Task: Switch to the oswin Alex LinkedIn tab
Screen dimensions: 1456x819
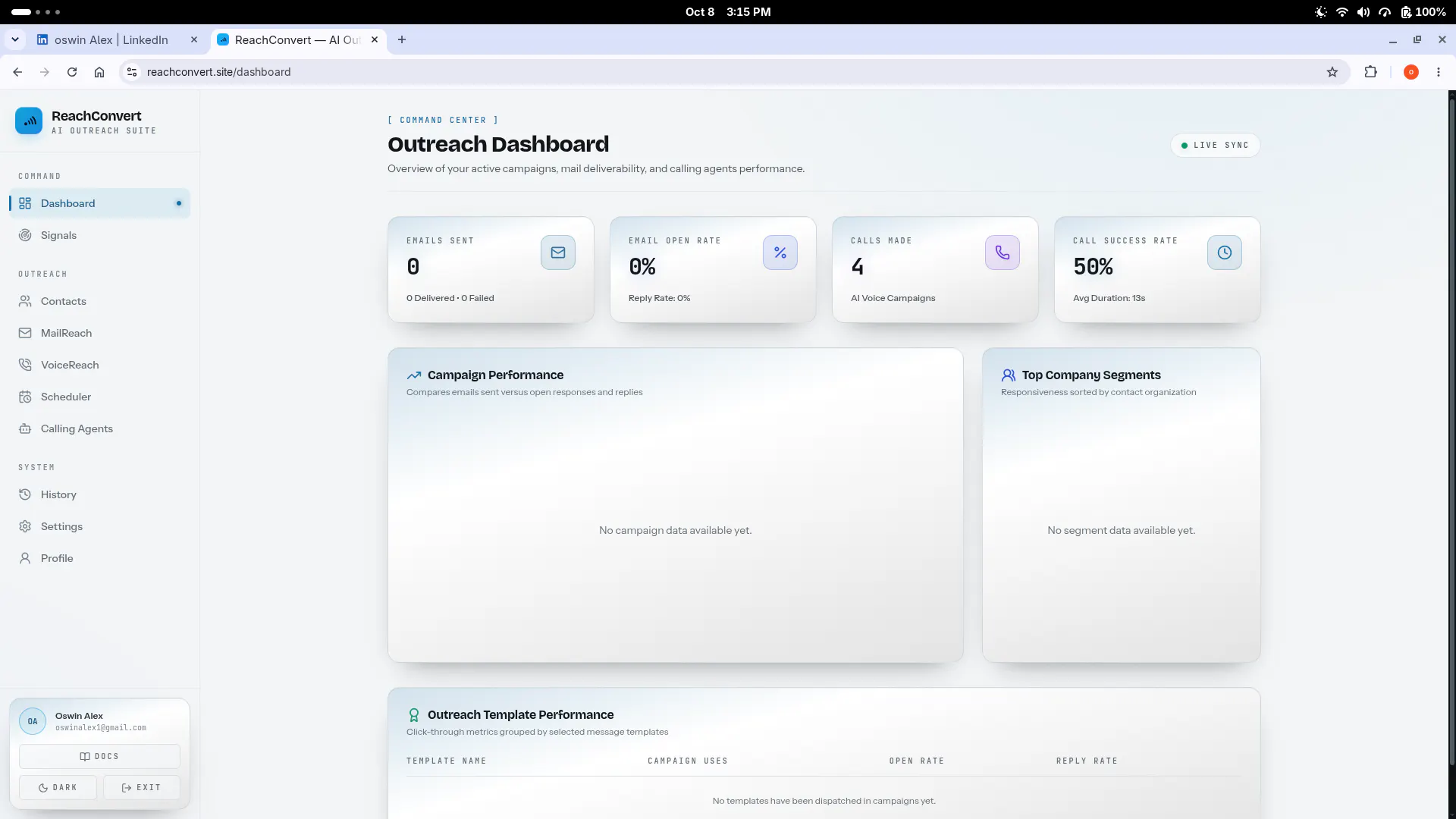Action: (110, 39)
